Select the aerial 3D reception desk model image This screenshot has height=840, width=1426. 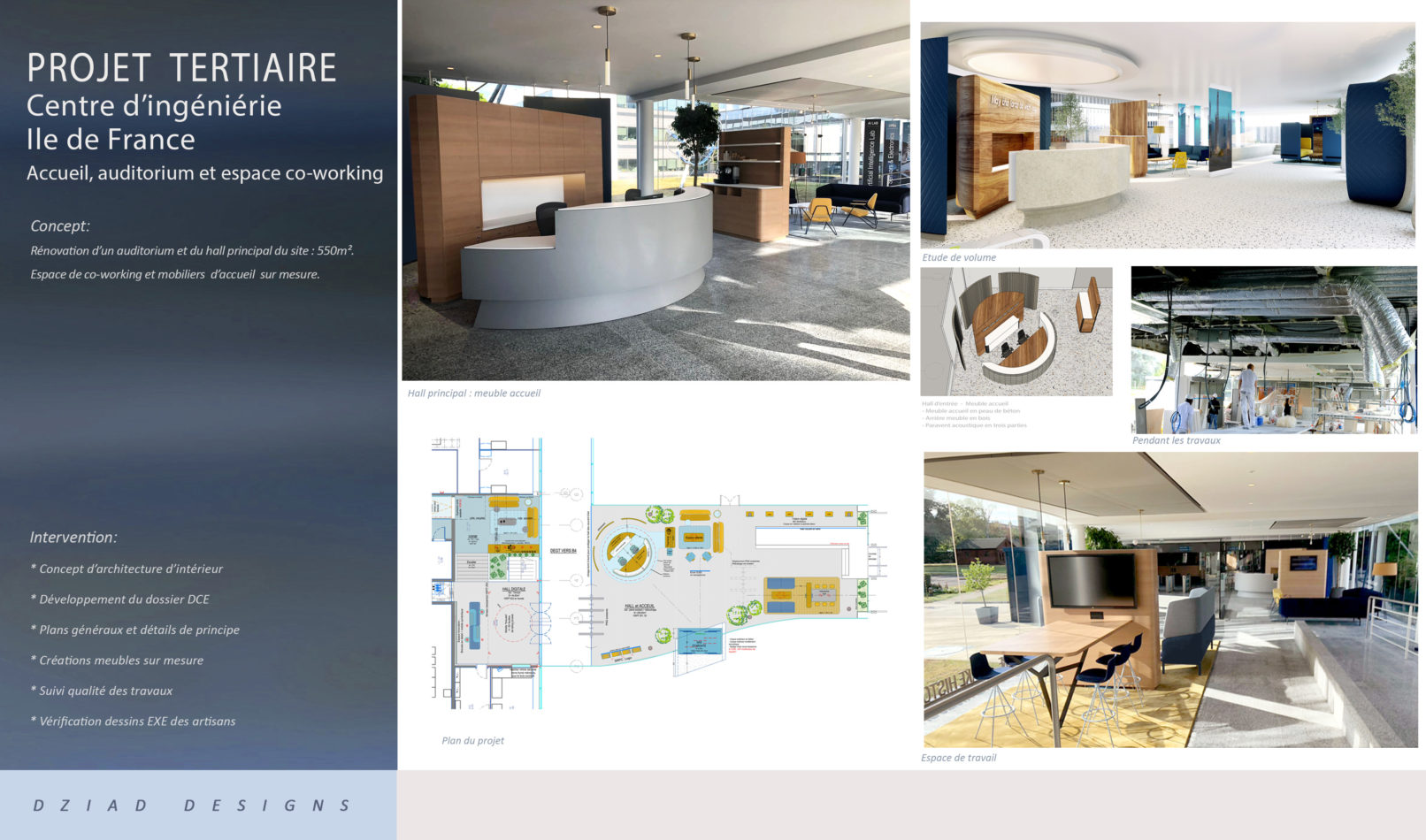1016,331
